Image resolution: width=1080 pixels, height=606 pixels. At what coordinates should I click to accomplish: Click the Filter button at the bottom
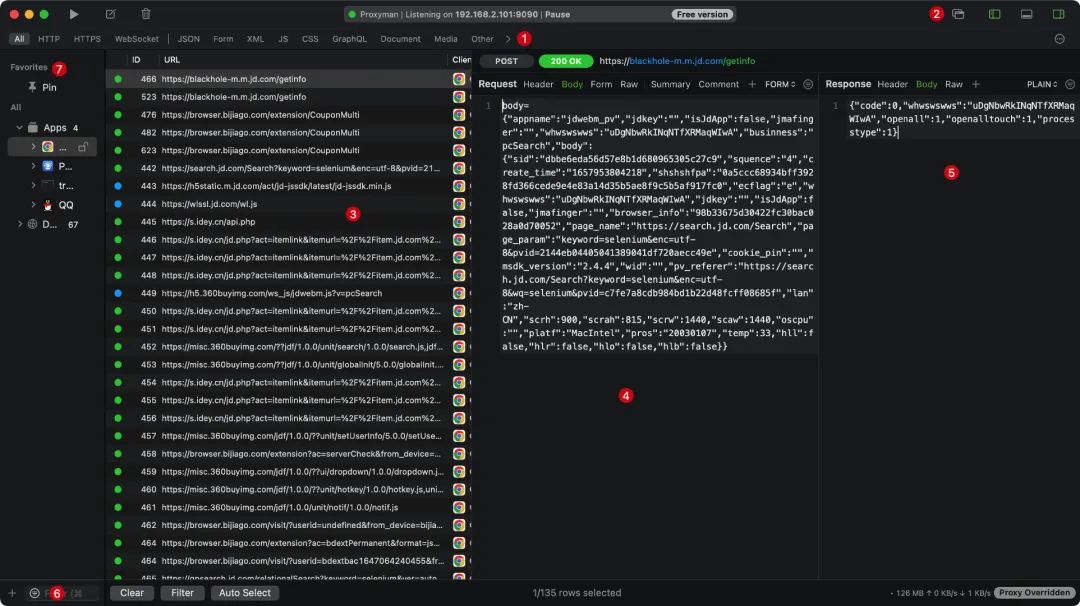tap(183, 593)
